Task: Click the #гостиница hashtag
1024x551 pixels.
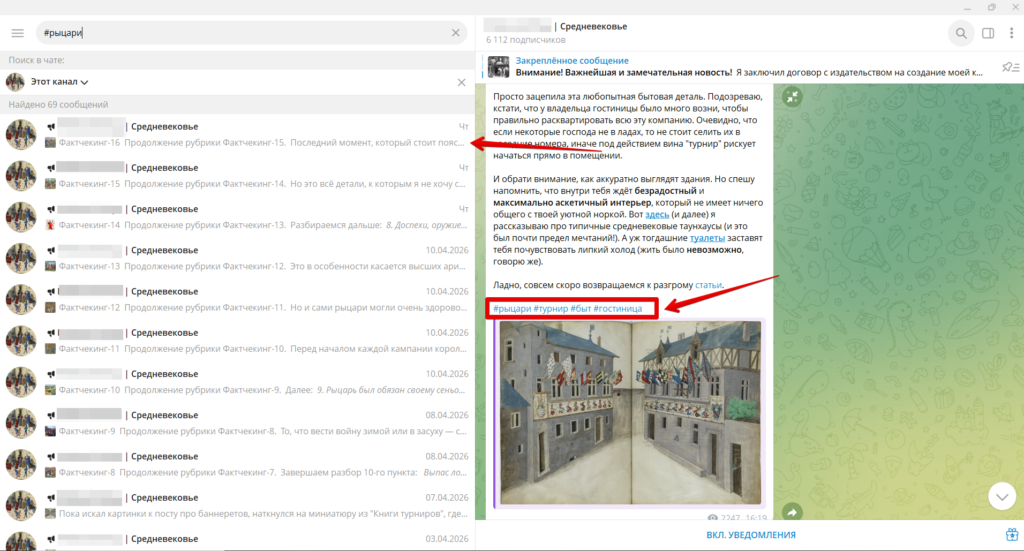Action: tap(618, 309)
